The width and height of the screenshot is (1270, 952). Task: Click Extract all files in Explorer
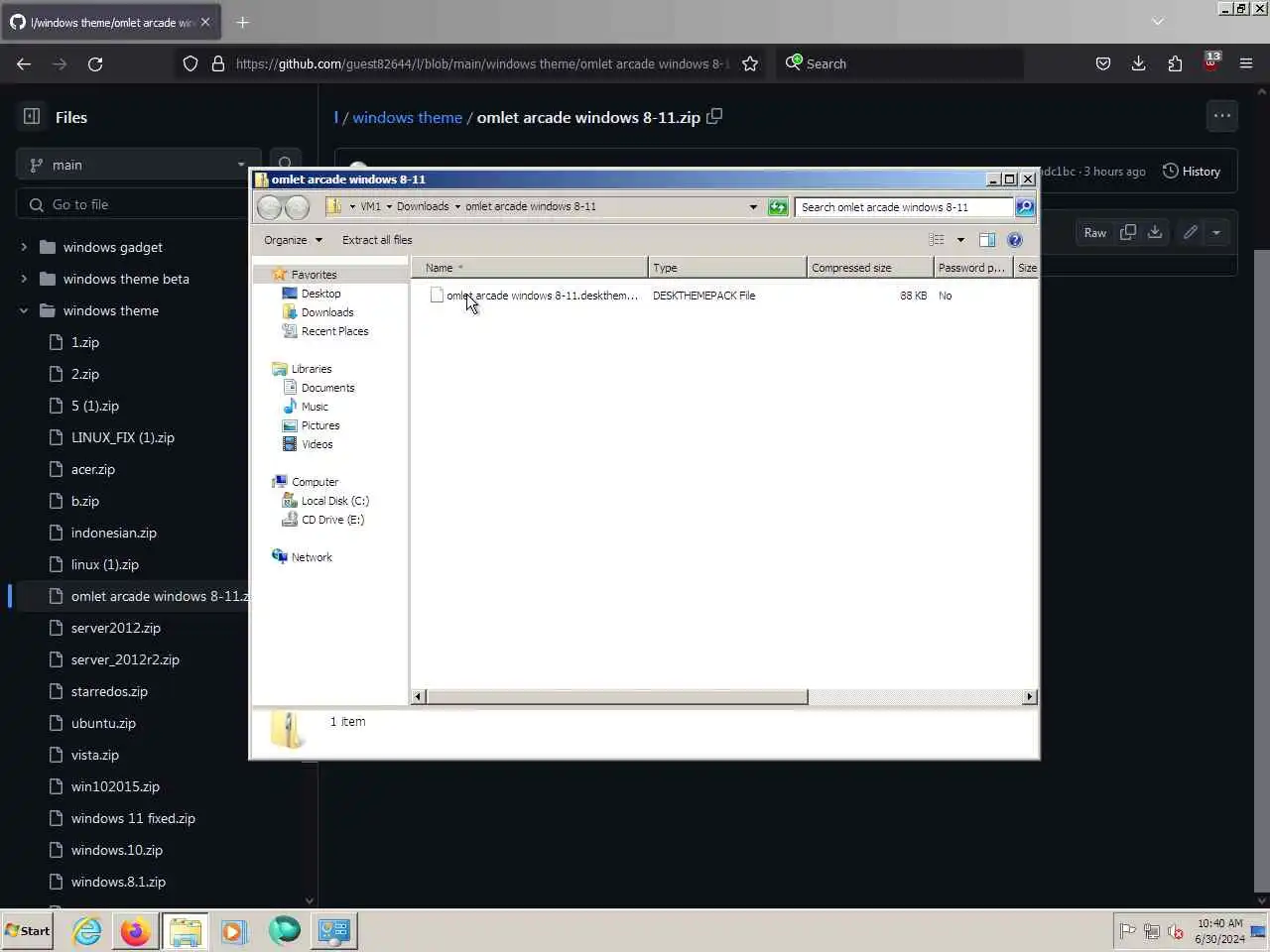[377, 240]
